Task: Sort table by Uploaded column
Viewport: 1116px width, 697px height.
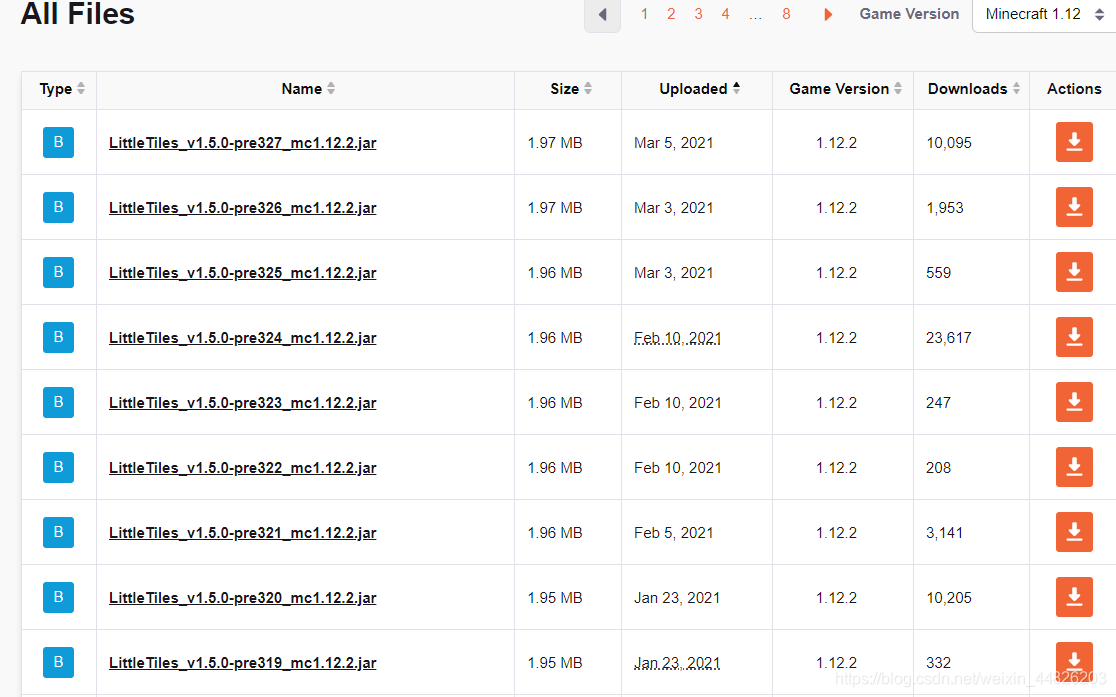Action: (x=700, y=88)
